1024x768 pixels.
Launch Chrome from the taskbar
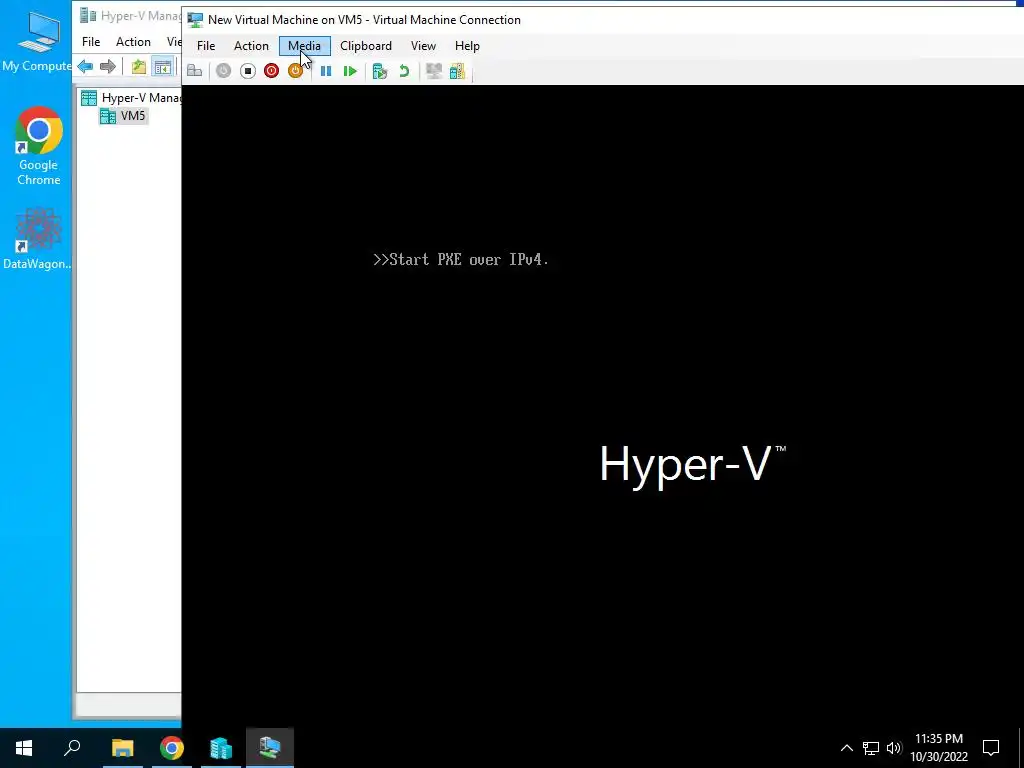click(x=172, y=748)
